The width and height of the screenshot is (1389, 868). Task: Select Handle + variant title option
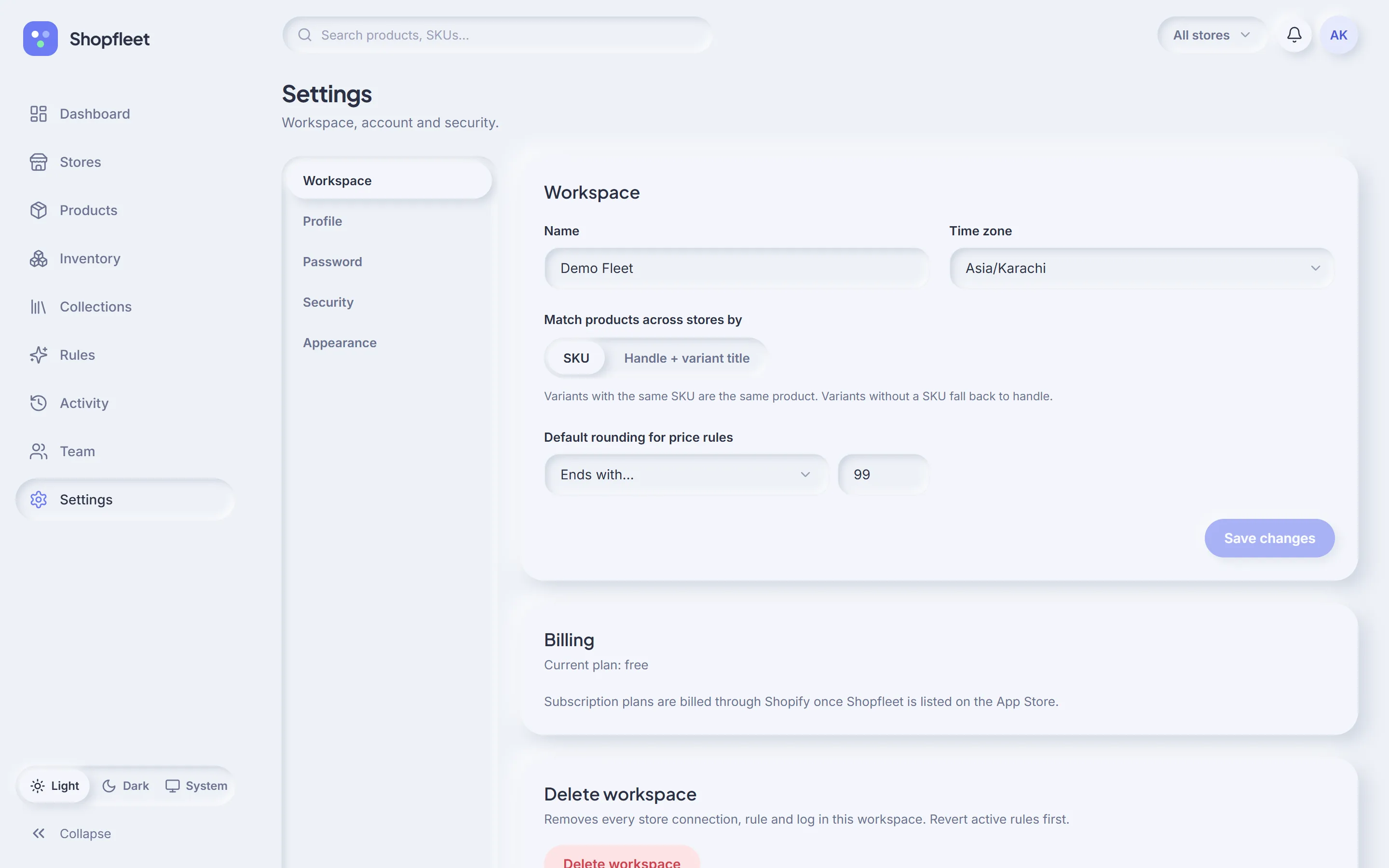(x=686, y=358)
